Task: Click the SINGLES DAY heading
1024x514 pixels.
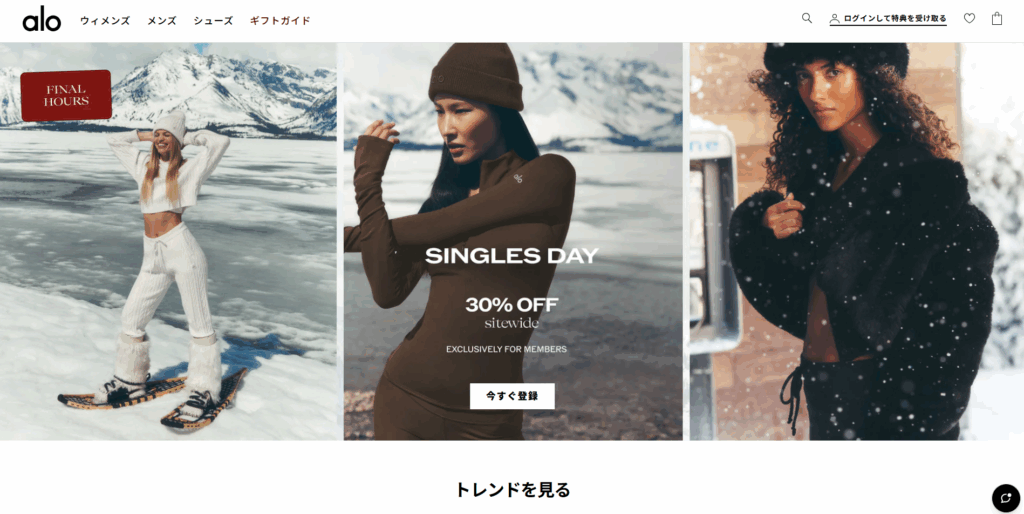Action: (x=512, y=255)
